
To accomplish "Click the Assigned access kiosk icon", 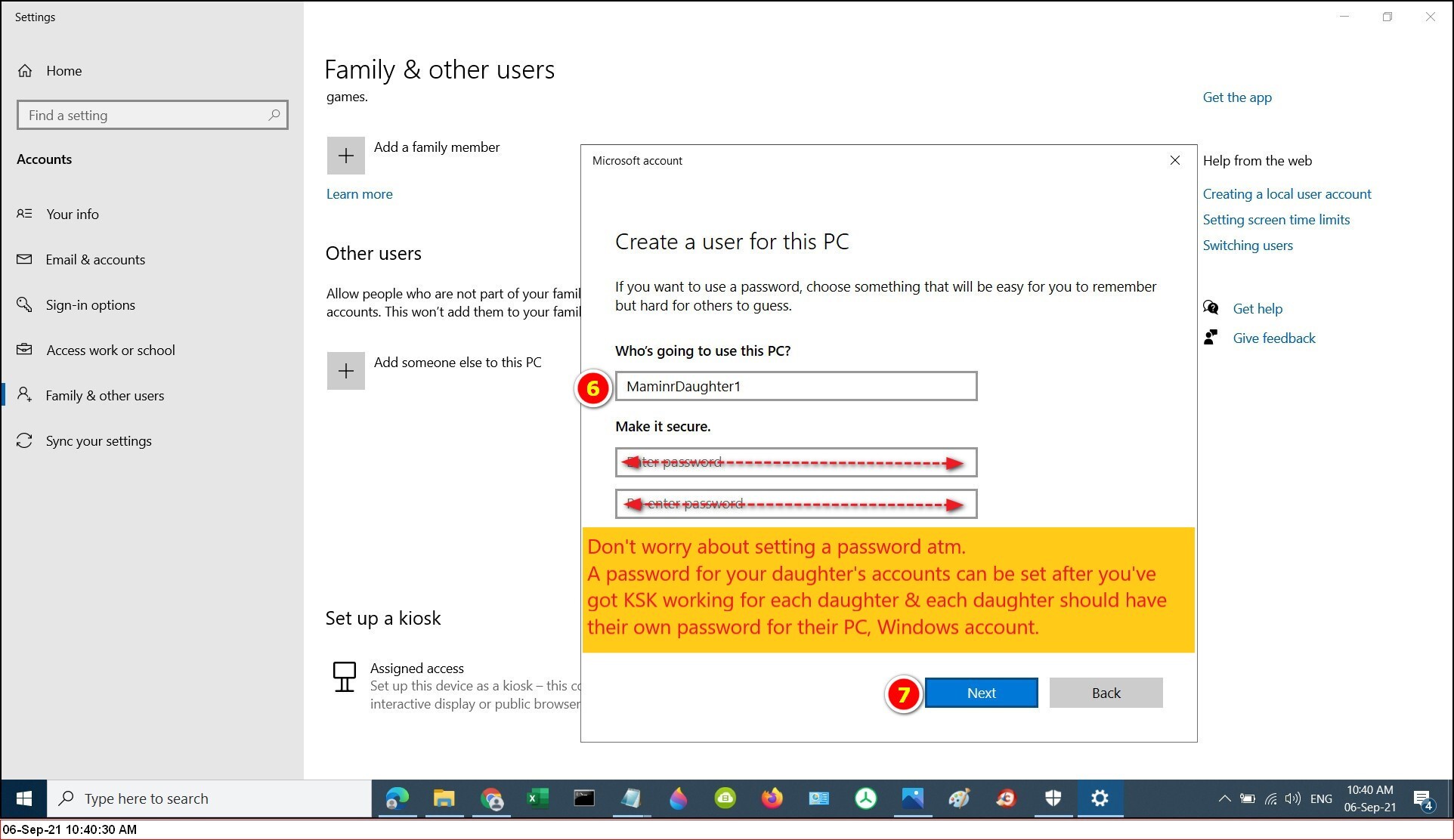I will [345, 677].
